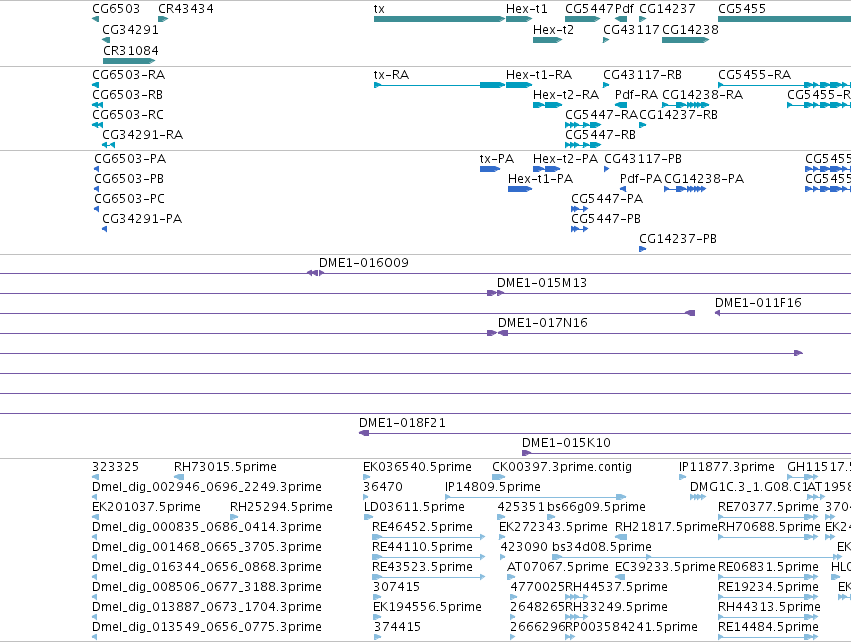Select the CG6503 gene label
The image size is (851, 642).
coord(116,9)
